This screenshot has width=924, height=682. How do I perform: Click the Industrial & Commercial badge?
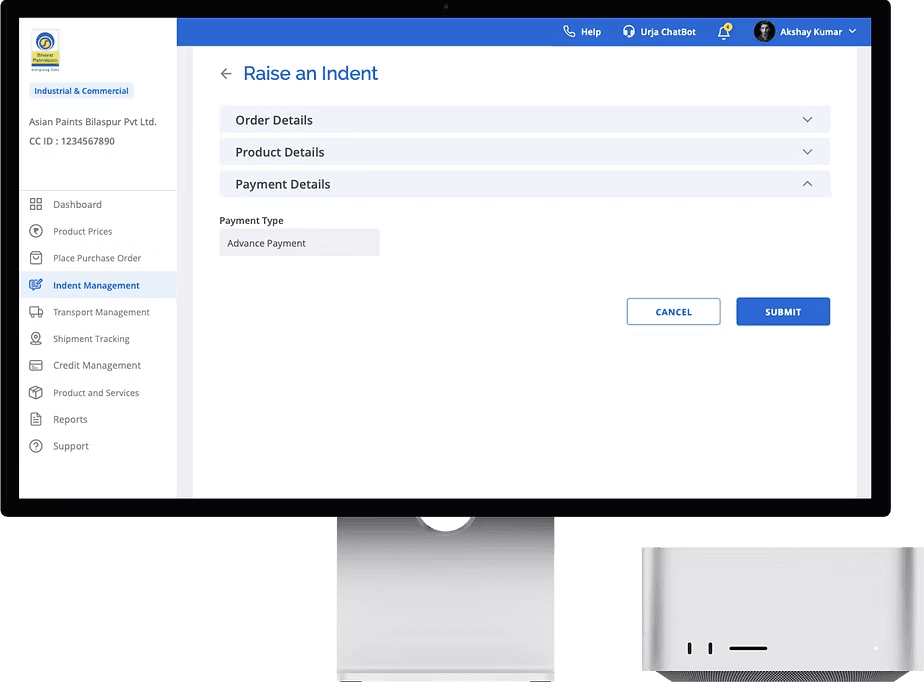(x=81, y=91)
